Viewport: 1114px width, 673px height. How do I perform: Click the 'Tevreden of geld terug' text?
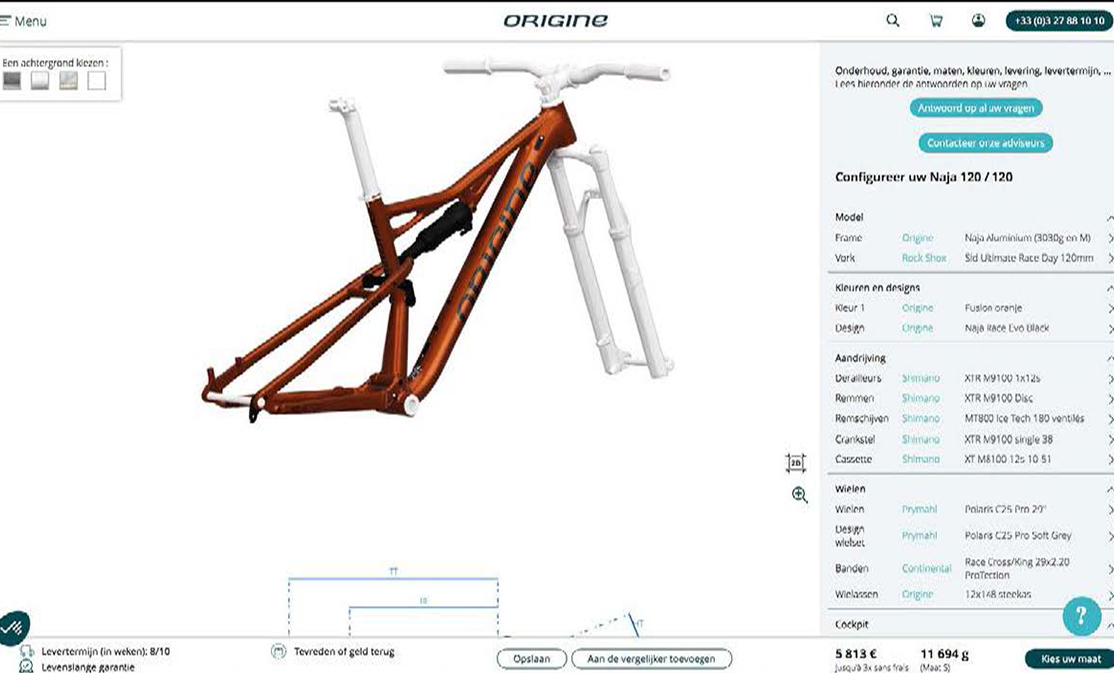click(344, 651)
